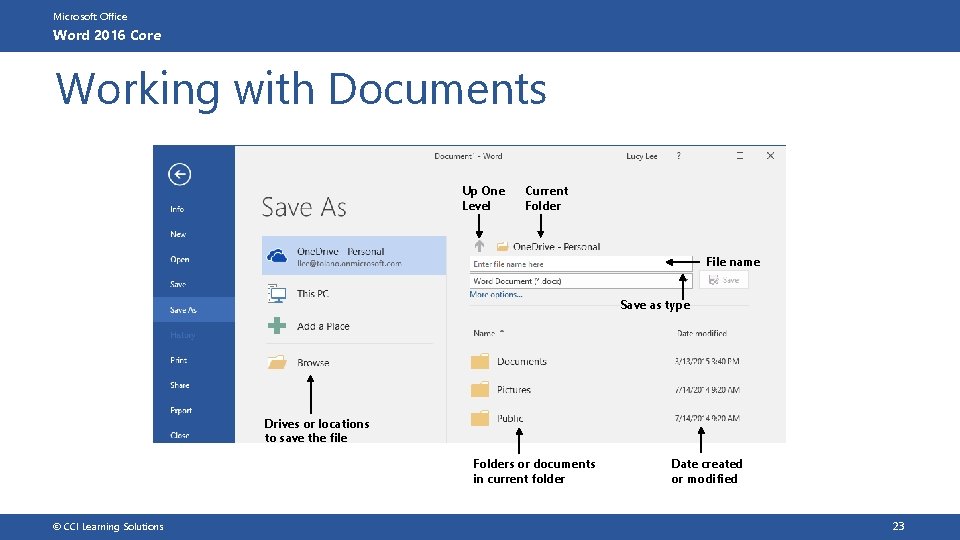Click the OneDrive cloud icon
960x540 pixels.
(x=277, y=256)
